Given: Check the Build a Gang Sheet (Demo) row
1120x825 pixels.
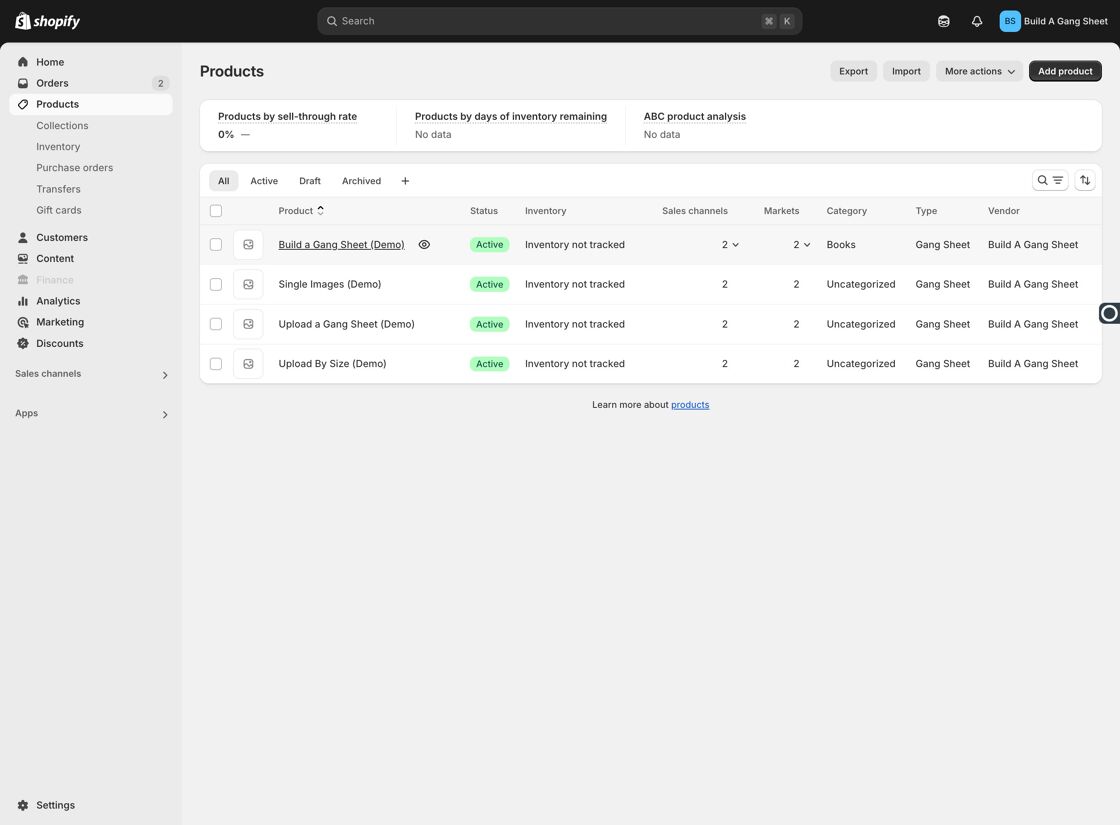Looking at the screenshot, I should click(216, 244).
